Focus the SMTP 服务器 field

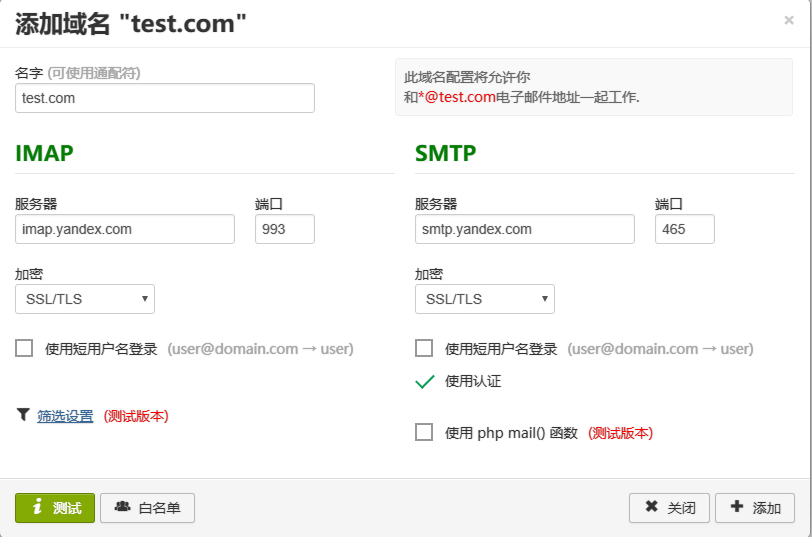525,229
